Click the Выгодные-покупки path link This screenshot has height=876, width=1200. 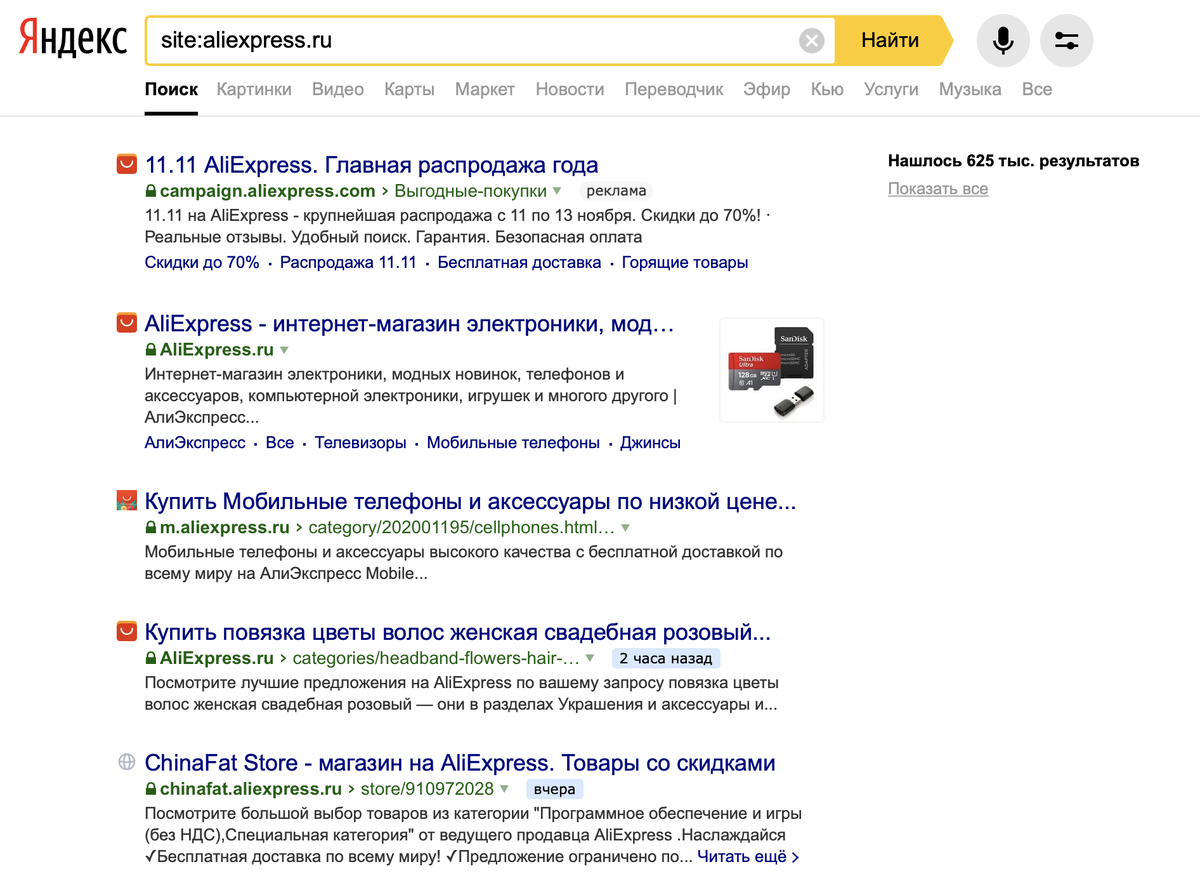[x=471, y=191]
